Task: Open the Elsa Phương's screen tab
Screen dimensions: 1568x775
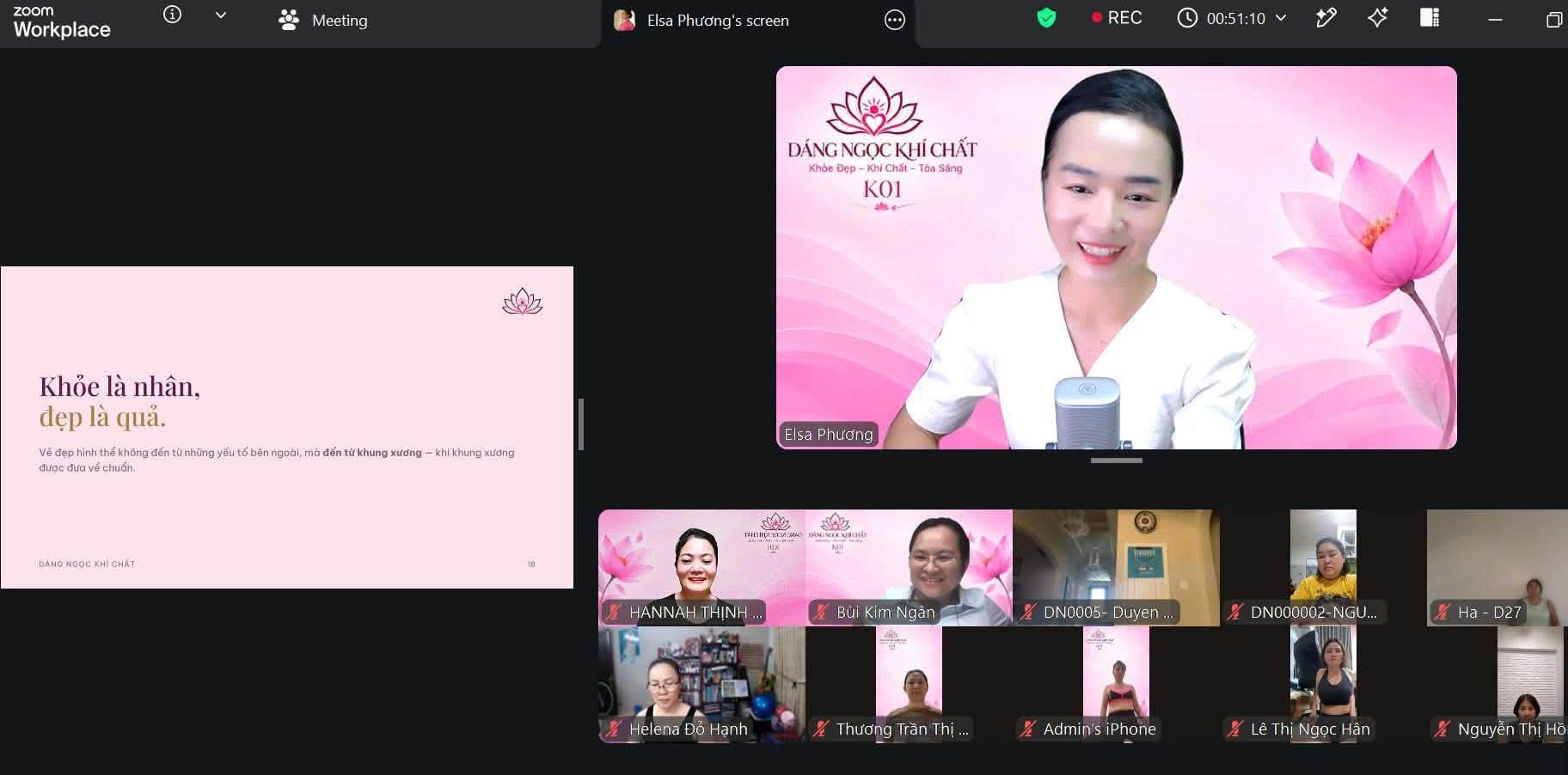Action: tap(701, 21)
